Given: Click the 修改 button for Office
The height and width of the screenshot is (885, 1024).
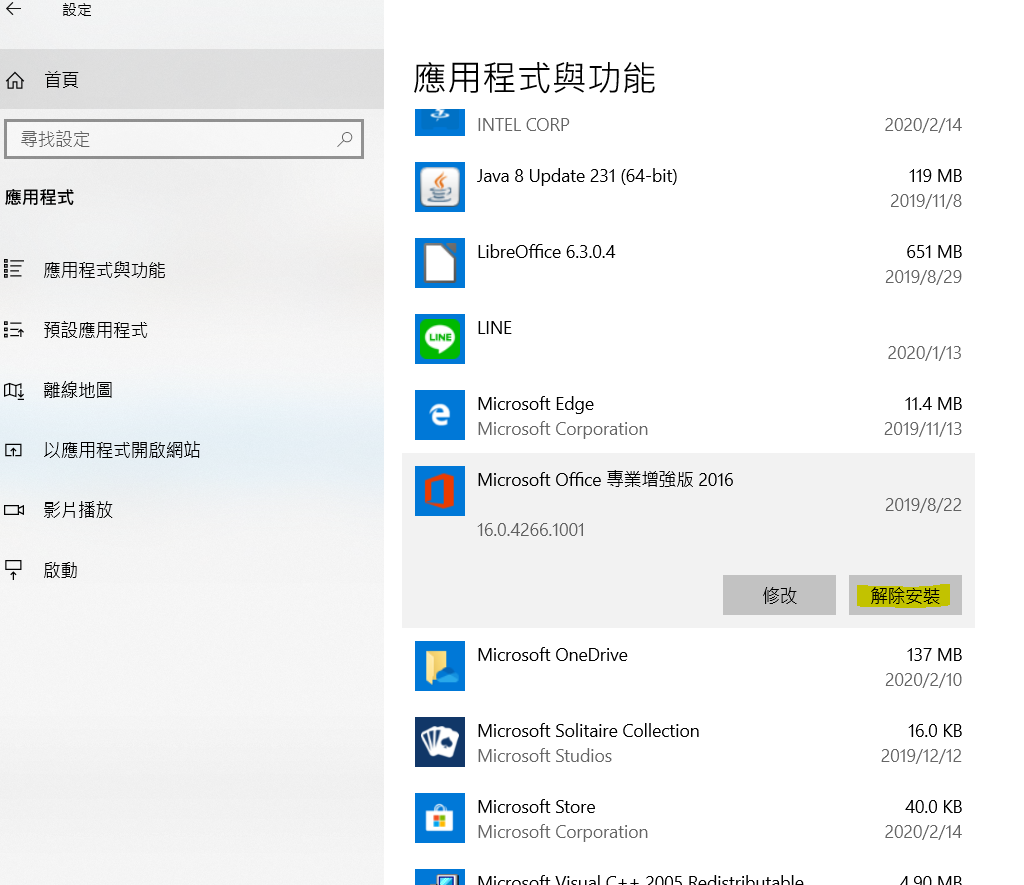Looking at the screenshot, I should click(x=779, y=595).
